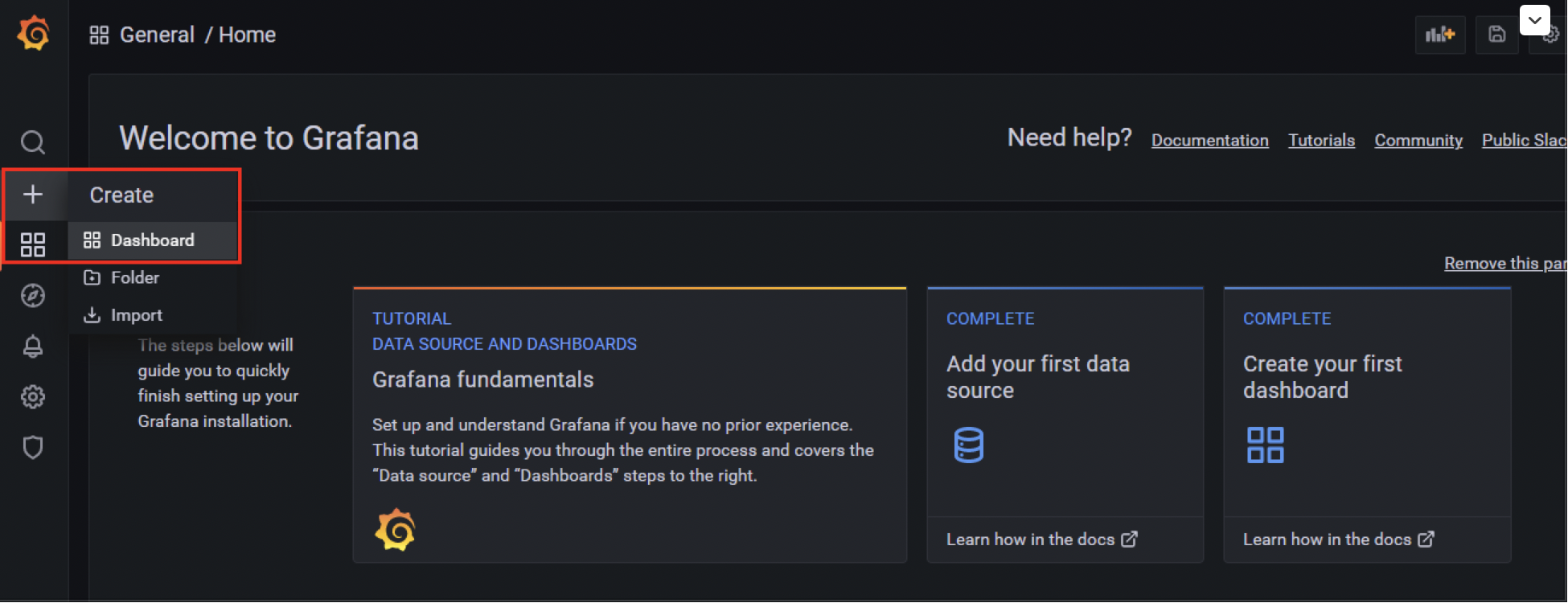This screenshot has height=603, width=1568.
Task: Click the Add panel chart icon
Action: pyautogui.click(x=1439, y=35)
